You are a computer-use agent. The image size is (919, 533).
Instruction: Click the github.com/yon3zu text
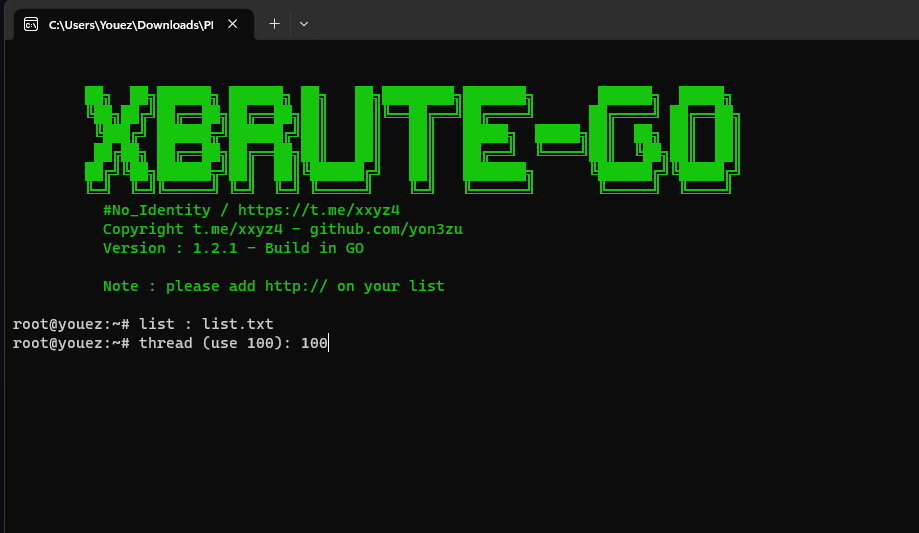(x=386, y=229)
